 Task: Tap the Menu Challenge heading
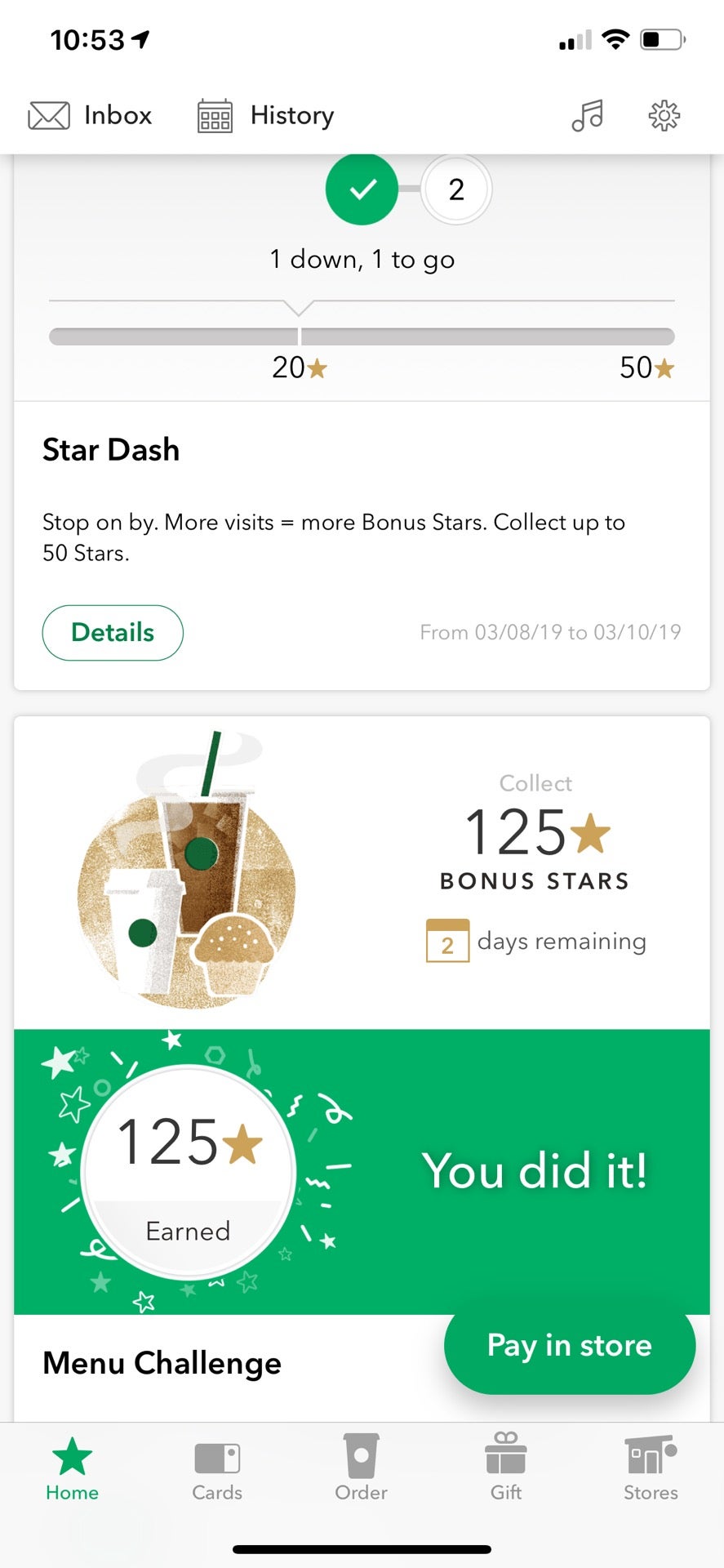162,1362
